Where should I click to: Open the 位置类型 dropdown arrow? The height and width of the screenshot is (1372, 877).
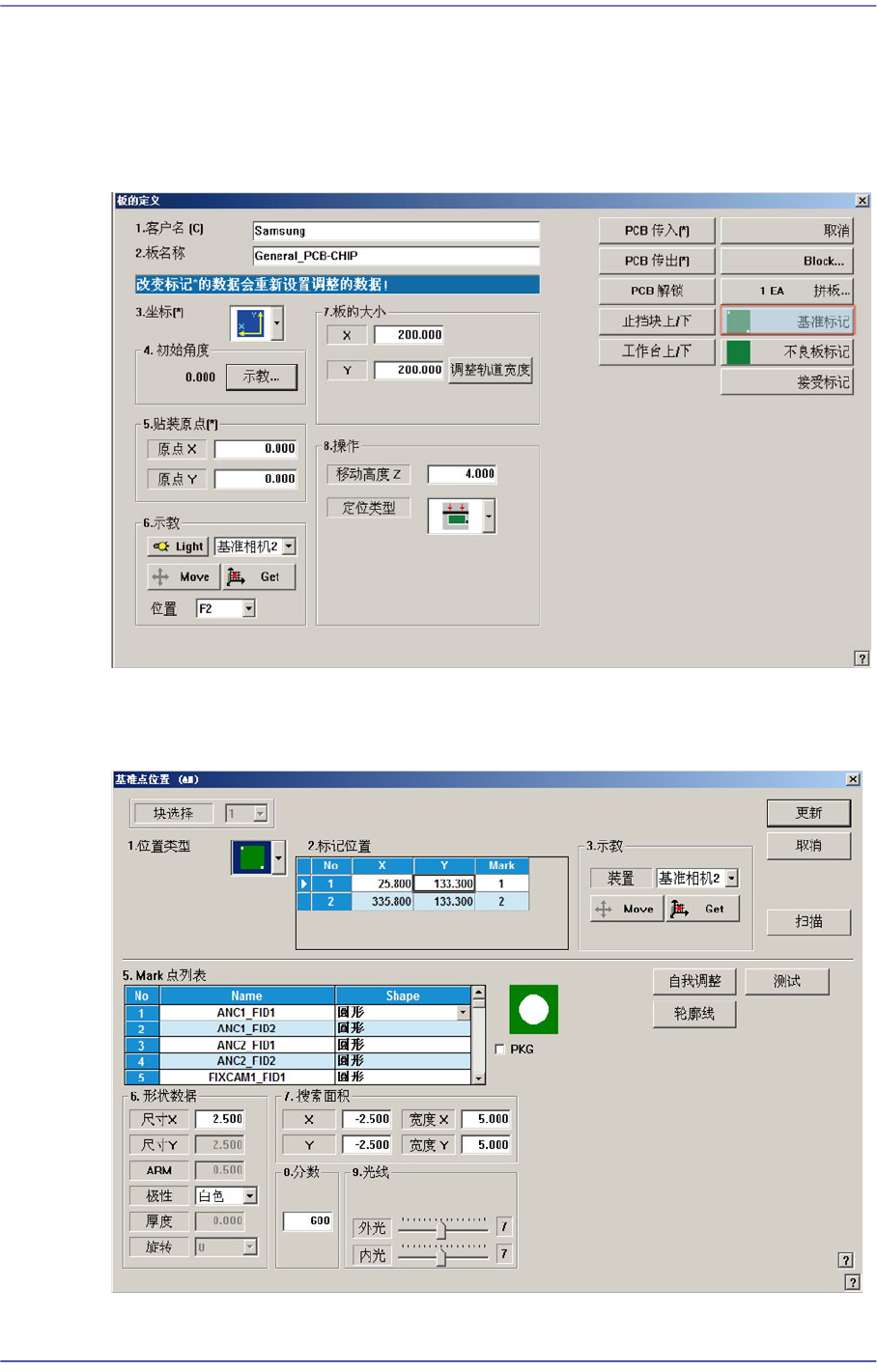[x=279, y=857]
